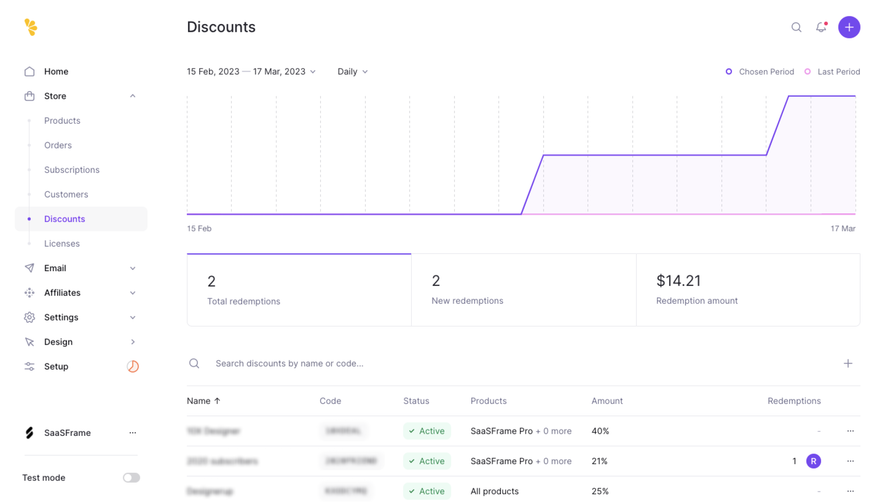
Task: Click '+ 0 more' in 40% row
Action: tap(554, 431)
